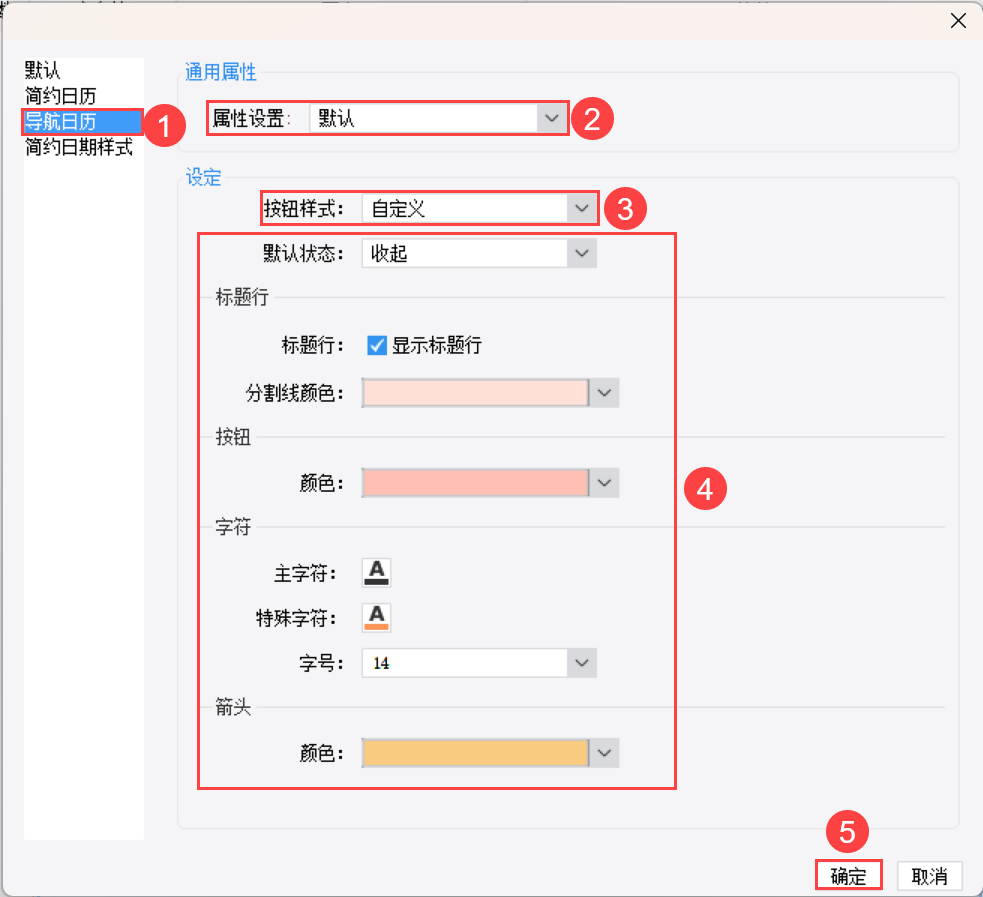Click the button 颜色 color swatch
Screen dimensions: 983x897
[x=475, y=483]
